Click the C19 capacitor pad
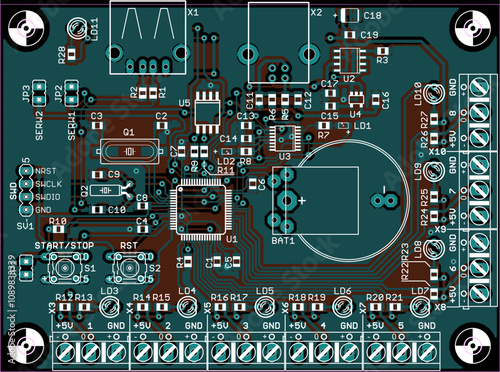 pyautogui.click(x=350, y=34)
